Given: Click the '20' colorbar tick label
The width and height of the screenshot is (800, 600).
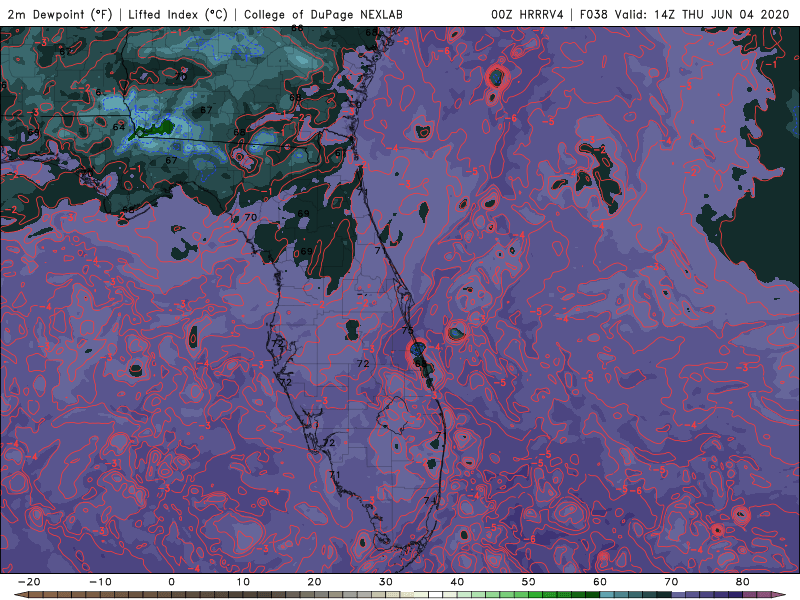Looking at the screenshot, I should tap(314, 582).
